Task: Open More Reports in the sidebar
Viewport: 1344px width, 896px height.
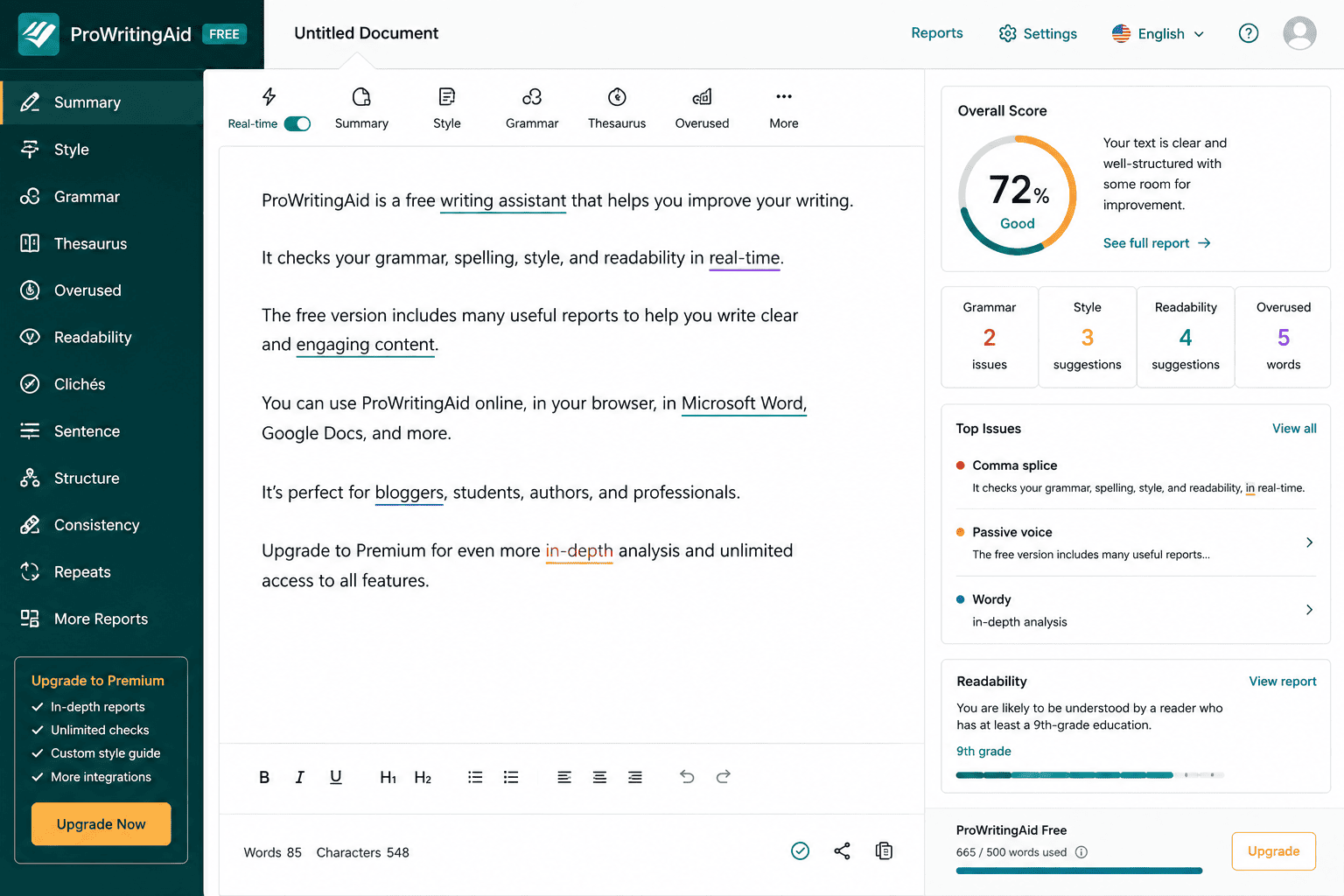Action: 102,619
